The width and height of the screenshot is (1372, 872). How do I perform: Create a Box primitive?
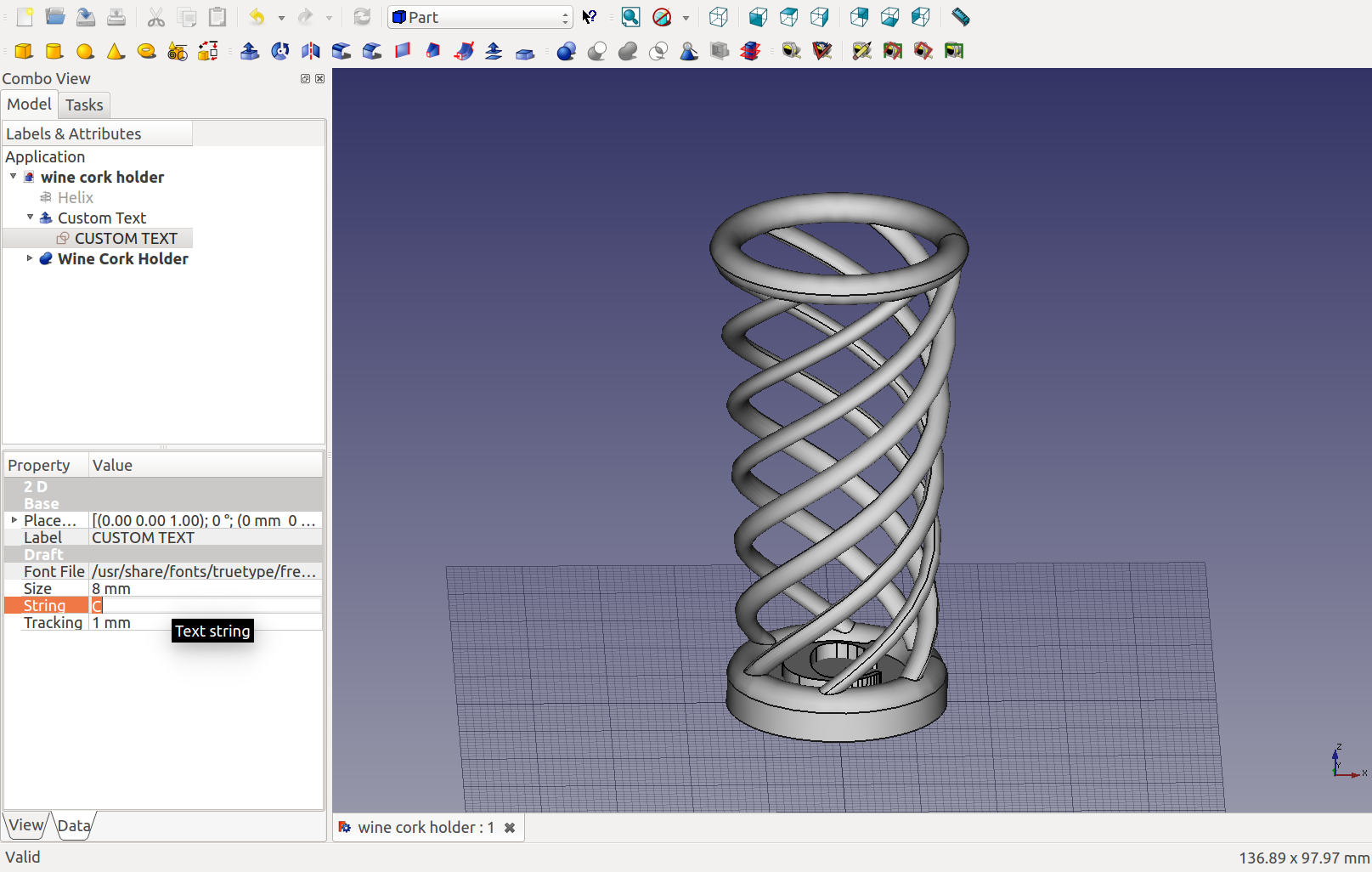click(x=24, y=51)
